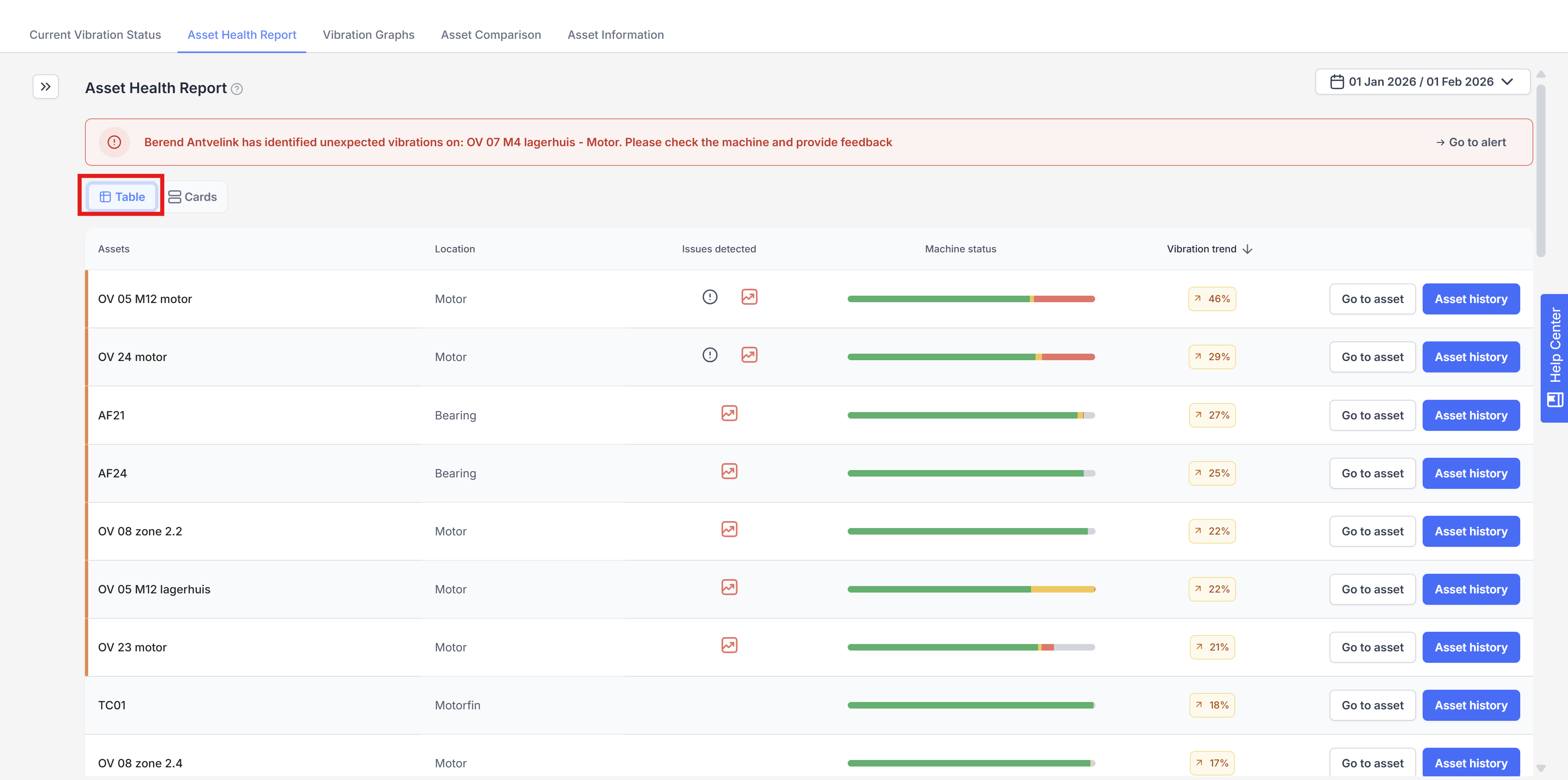Click trend issue icon for OV 23 motor

tap(729, 645)
